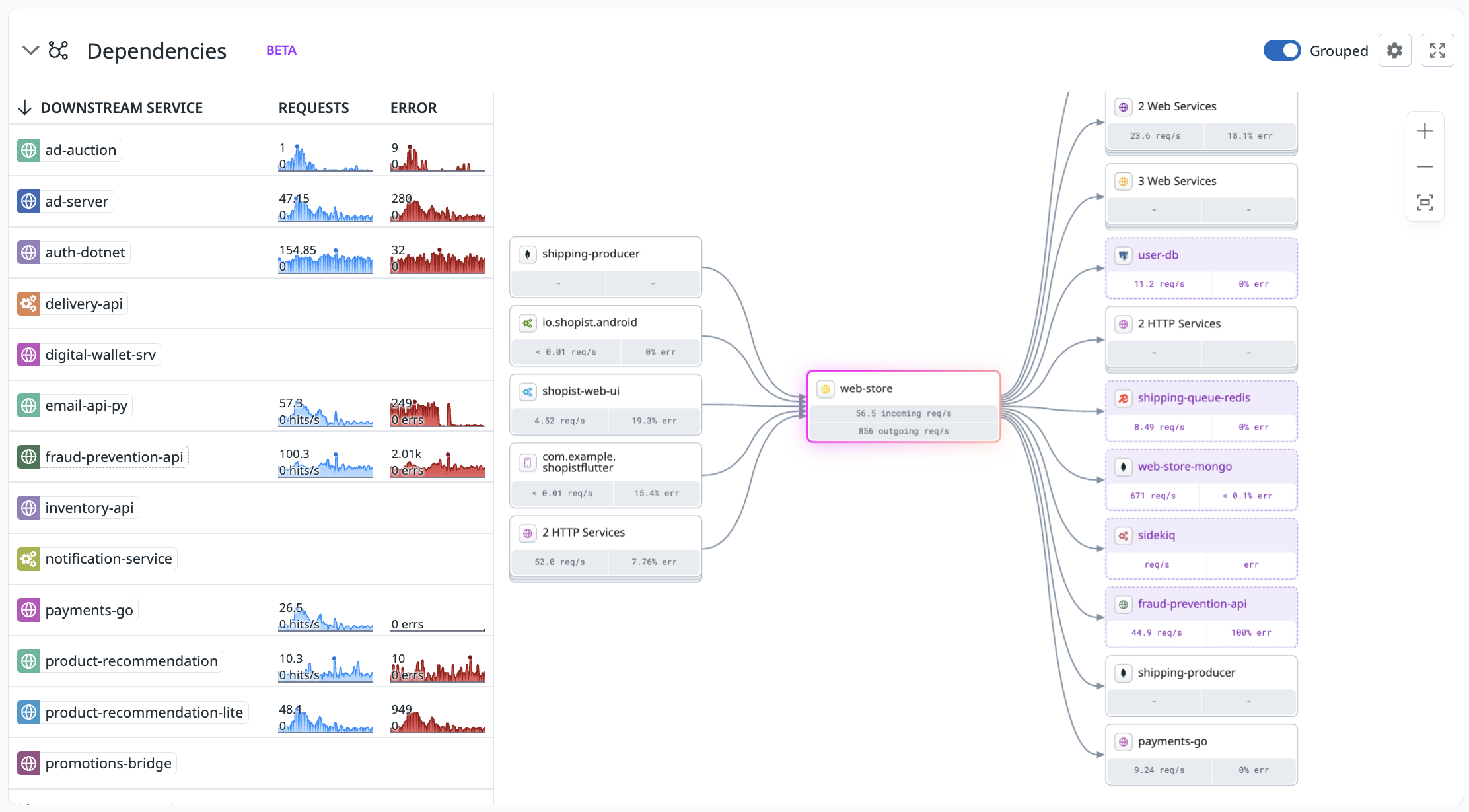1469x812 pixels.
Task: Expand the dependency map to fullscreen
Action: click(x=1437, y=51)
